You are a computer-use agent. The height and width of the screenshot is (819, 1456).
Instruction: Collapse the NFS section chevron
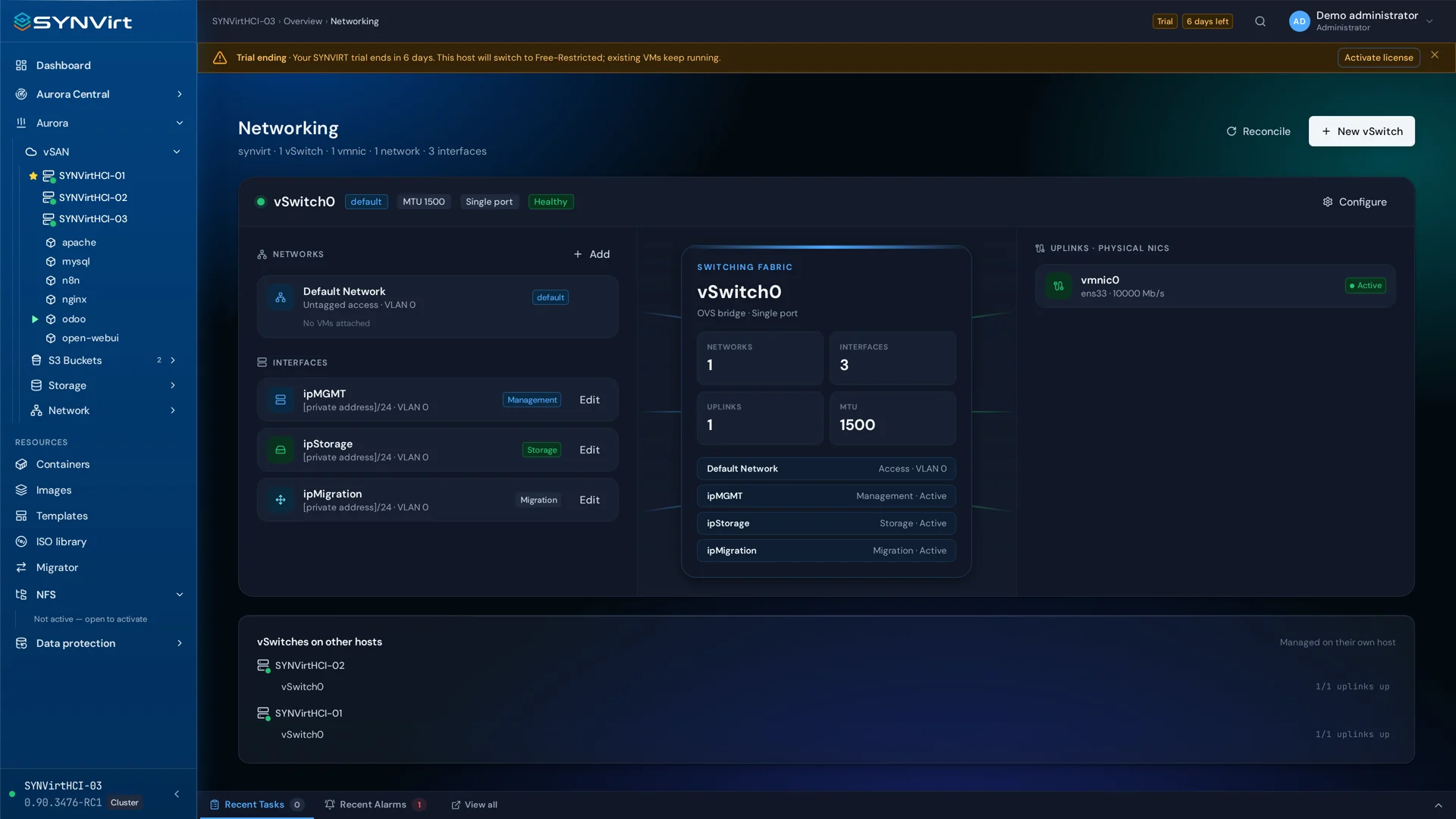pos(180,595)
